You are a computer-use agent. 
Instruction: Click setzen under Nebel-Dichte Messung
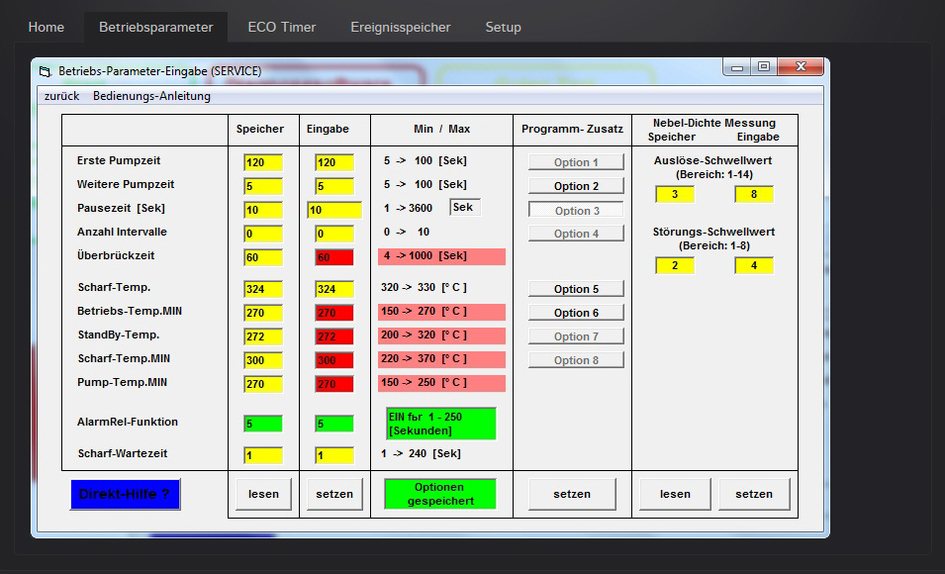tap(754, 494)
